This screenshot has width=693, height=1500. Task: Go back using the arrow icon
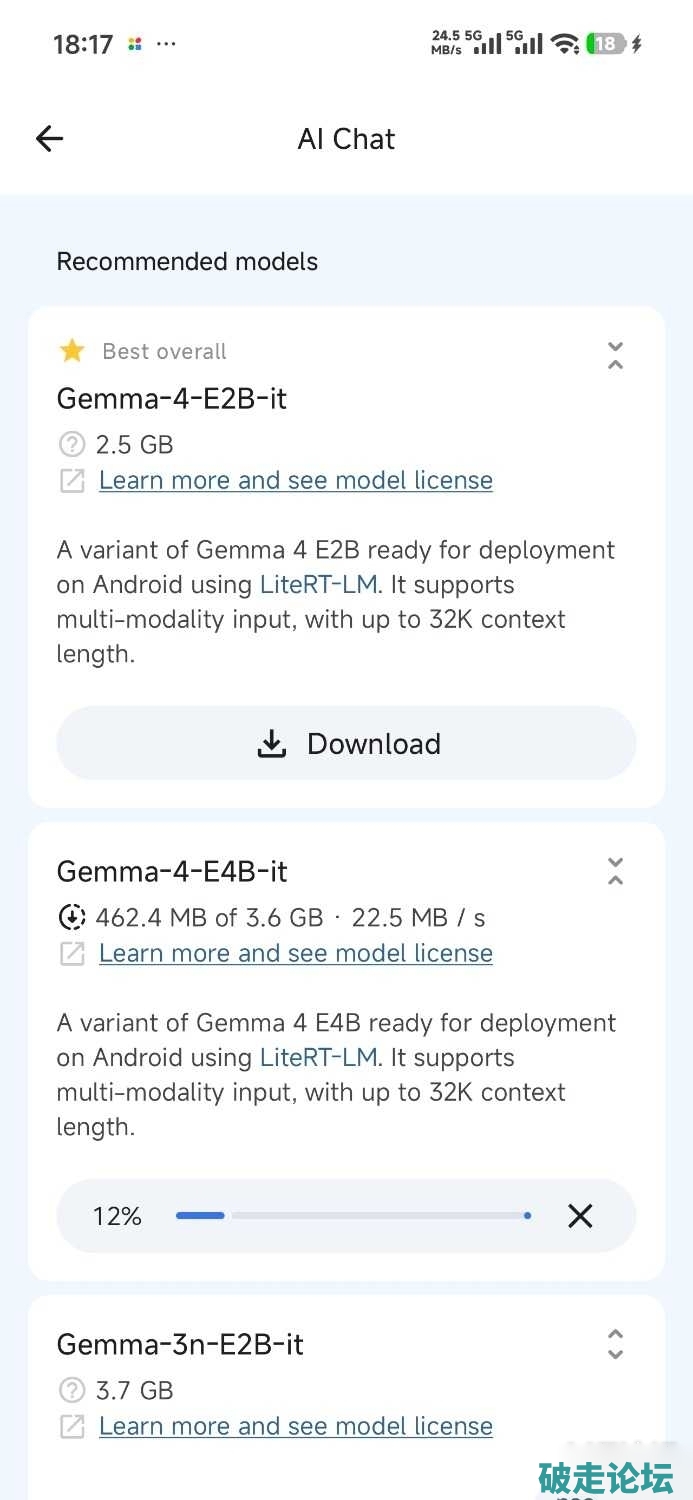click(49, 139)
